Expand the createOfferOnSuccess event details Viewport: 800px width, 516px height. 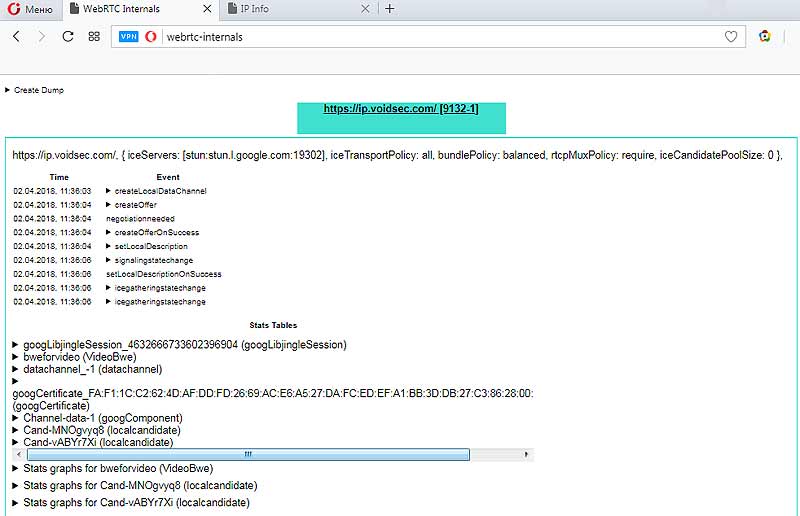point(153,232)
